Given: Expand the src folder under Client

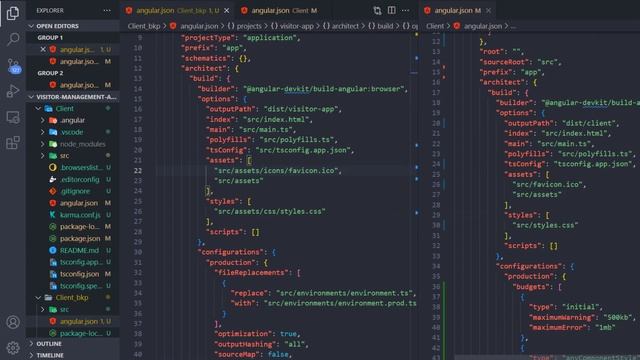Looking at the screenshot, I should click(42, 156).
